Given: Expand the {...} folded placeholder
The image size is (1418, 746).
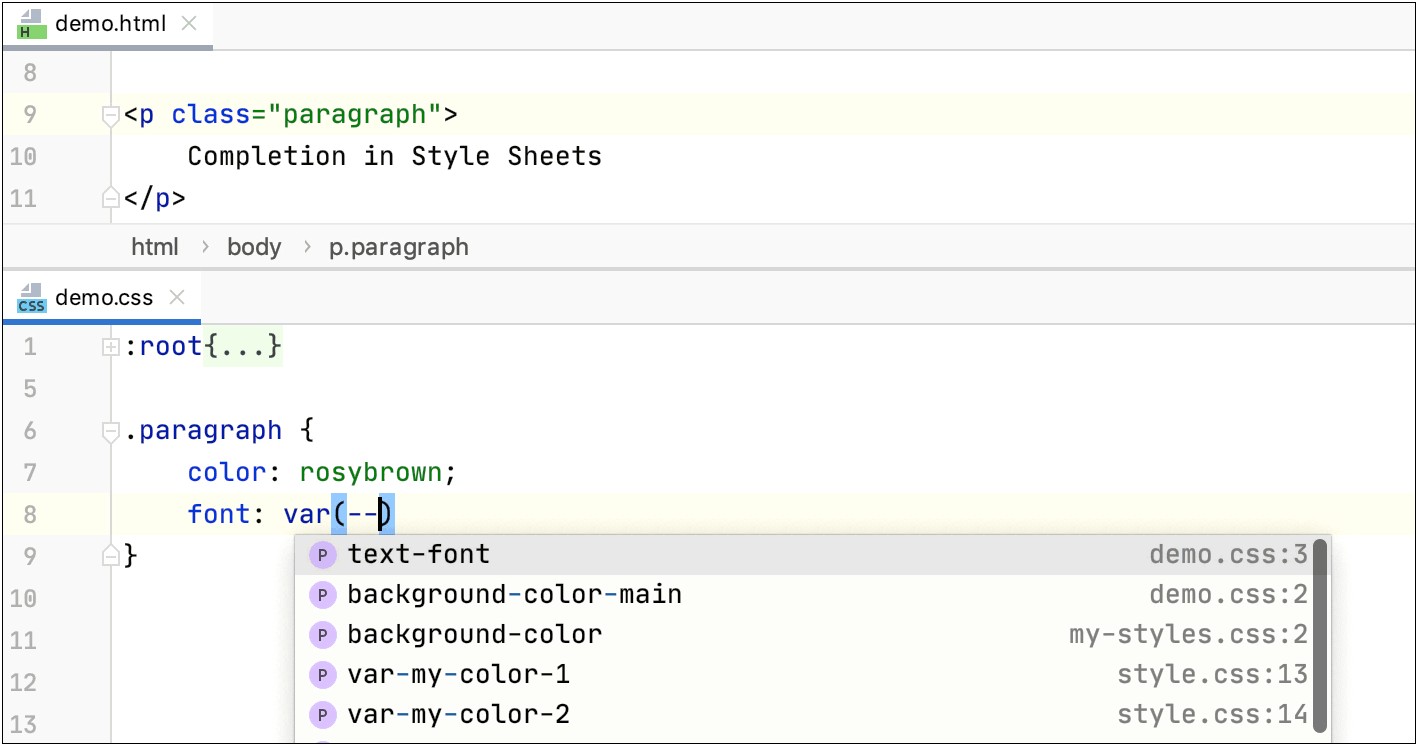Looking at the screenshot, I should point(243,348).
